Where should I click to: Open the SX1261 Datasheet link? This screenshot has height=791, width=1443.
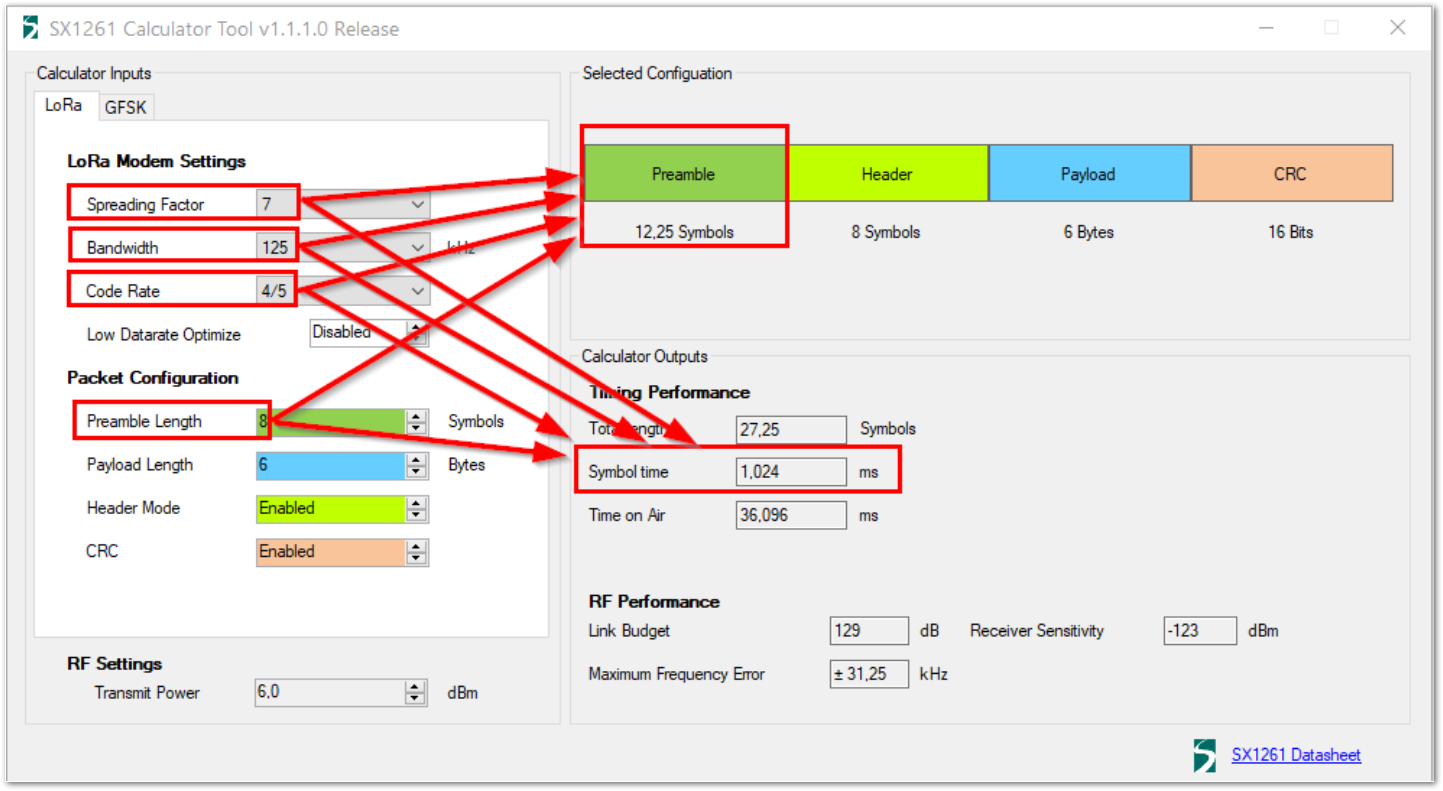(1296, 755)
